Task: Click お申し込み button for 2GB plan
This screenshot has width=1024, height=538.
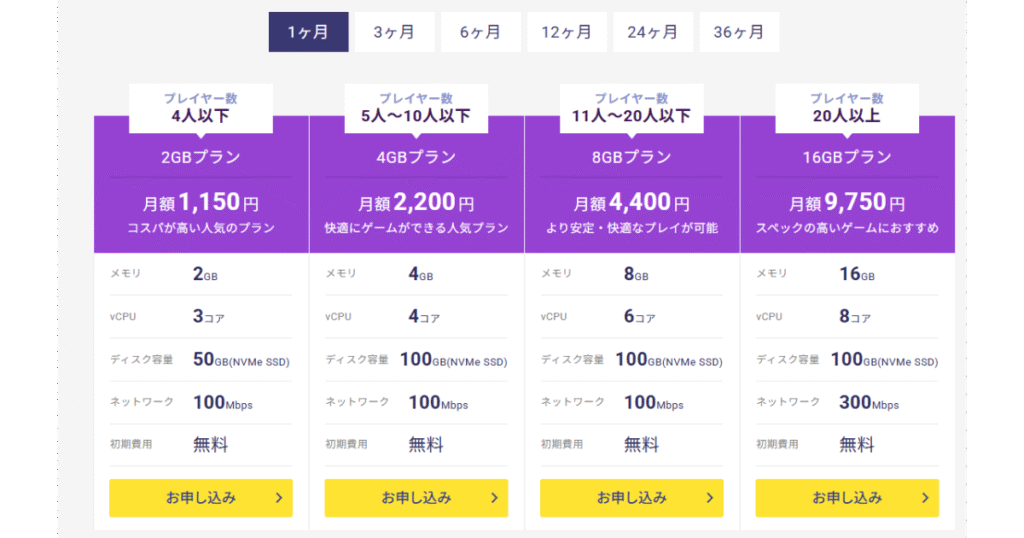Action: (201, 498)
